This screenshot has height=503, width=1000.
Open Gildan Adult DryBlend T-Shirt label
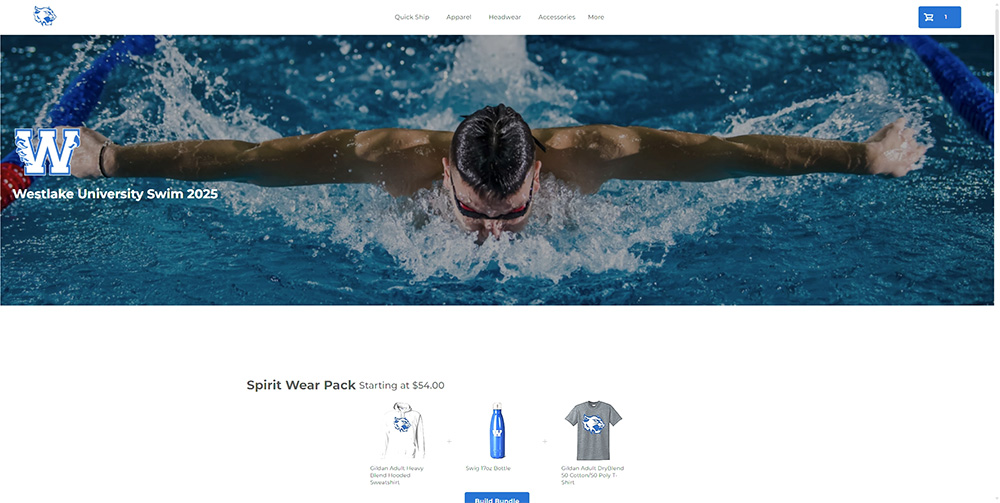[x=592, y=476]
